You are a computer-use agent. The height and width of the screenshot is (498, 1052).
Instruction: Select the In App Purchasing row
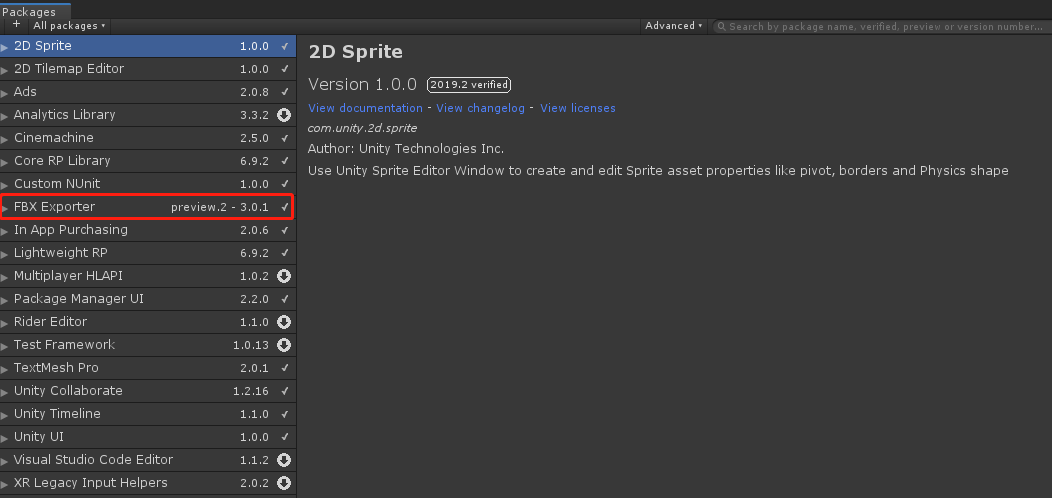148,230
